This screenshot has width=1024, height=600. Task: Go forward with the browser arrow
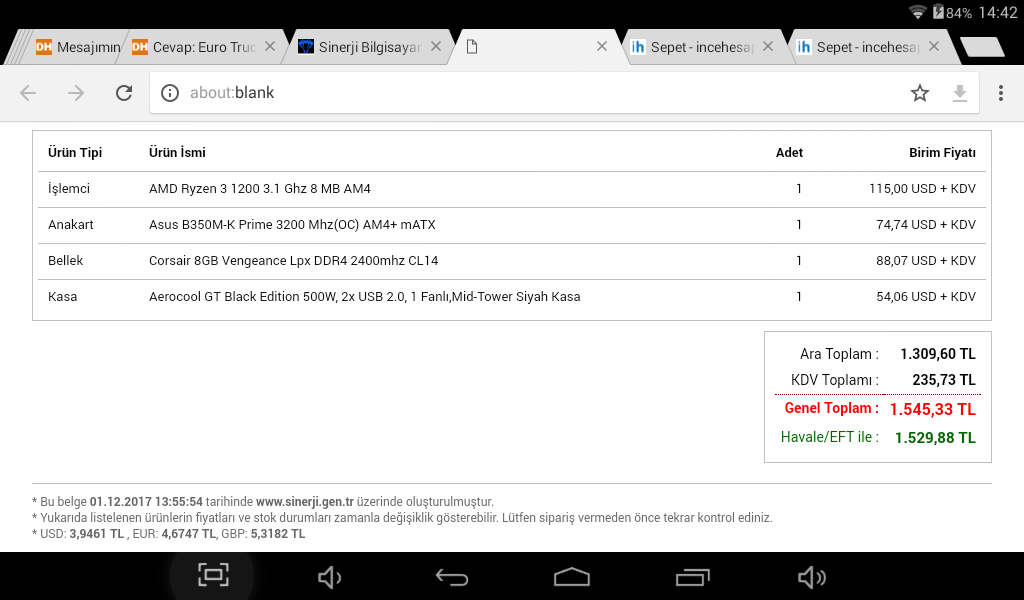[x=76, y=93]
